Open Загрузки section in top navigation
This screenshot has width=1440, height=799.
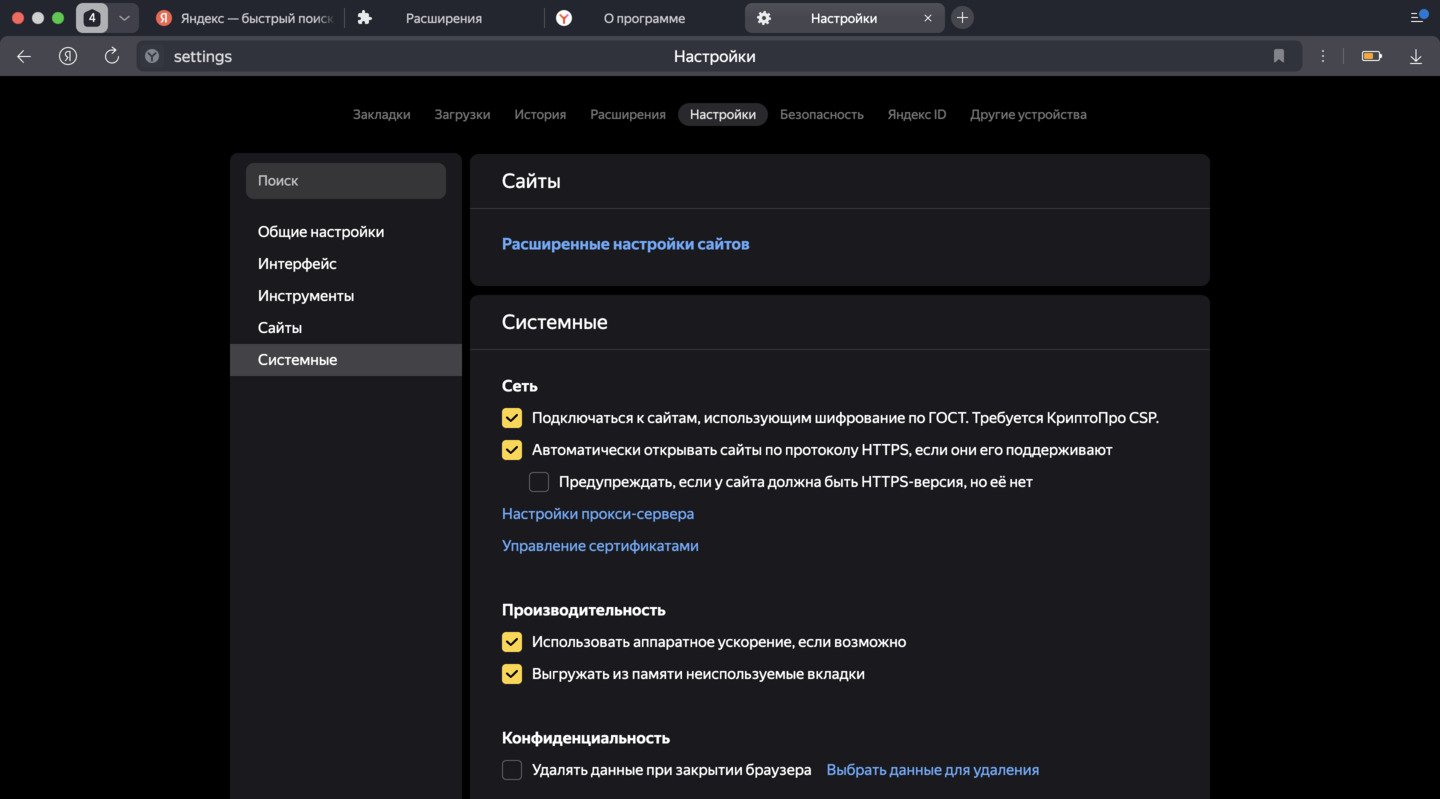point(462,114)
